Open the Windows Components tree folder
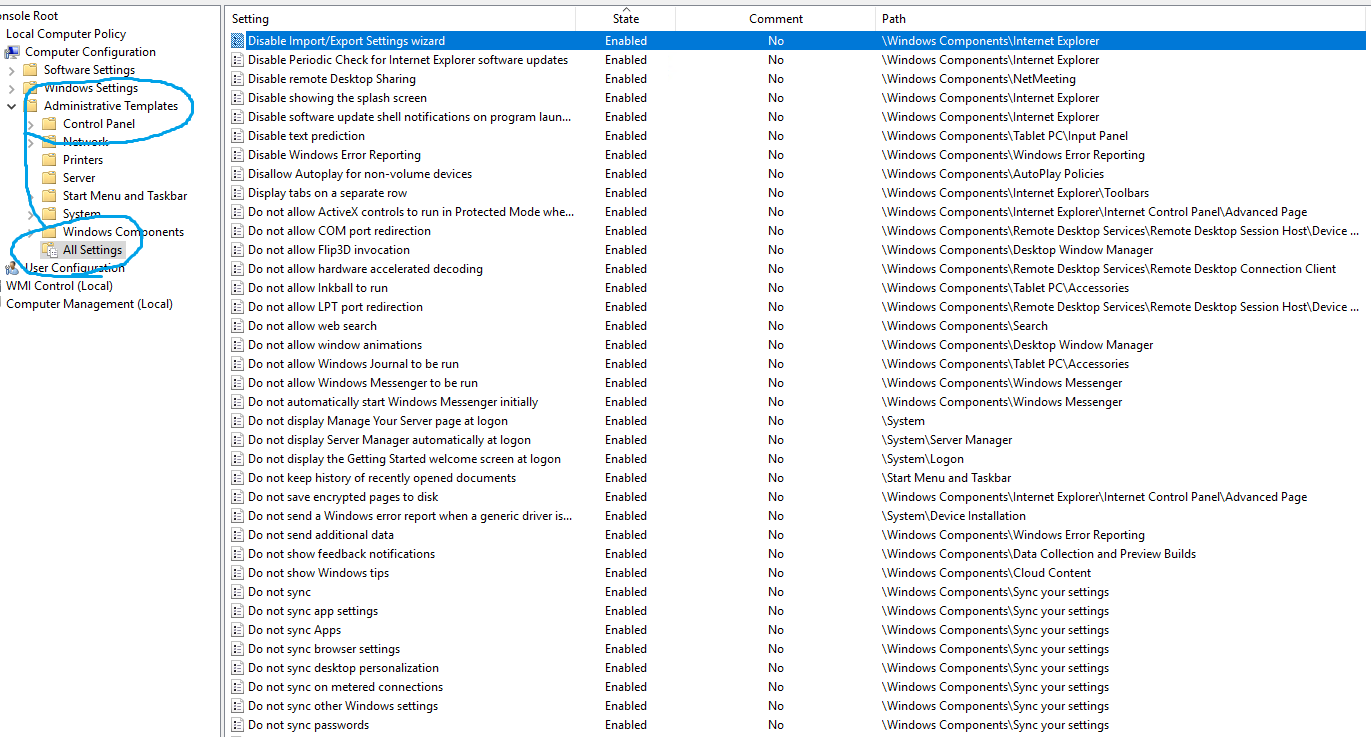 pos(123,232)
